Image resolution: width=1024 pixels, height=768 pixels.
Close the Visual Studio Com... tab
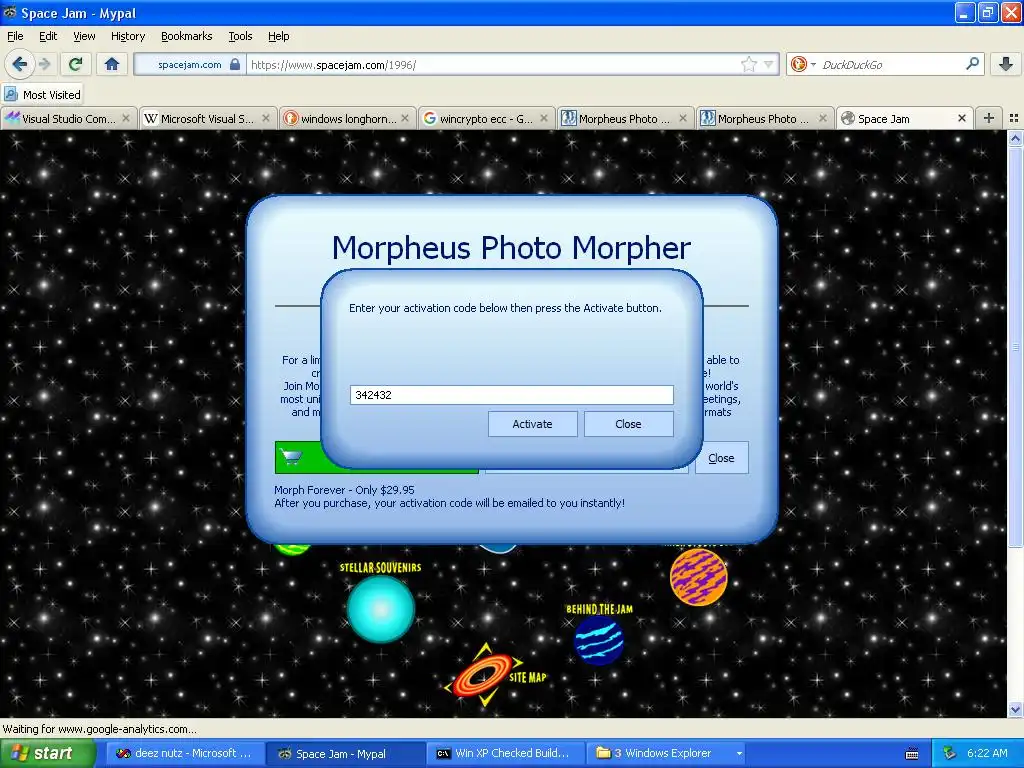pos(126,118)
